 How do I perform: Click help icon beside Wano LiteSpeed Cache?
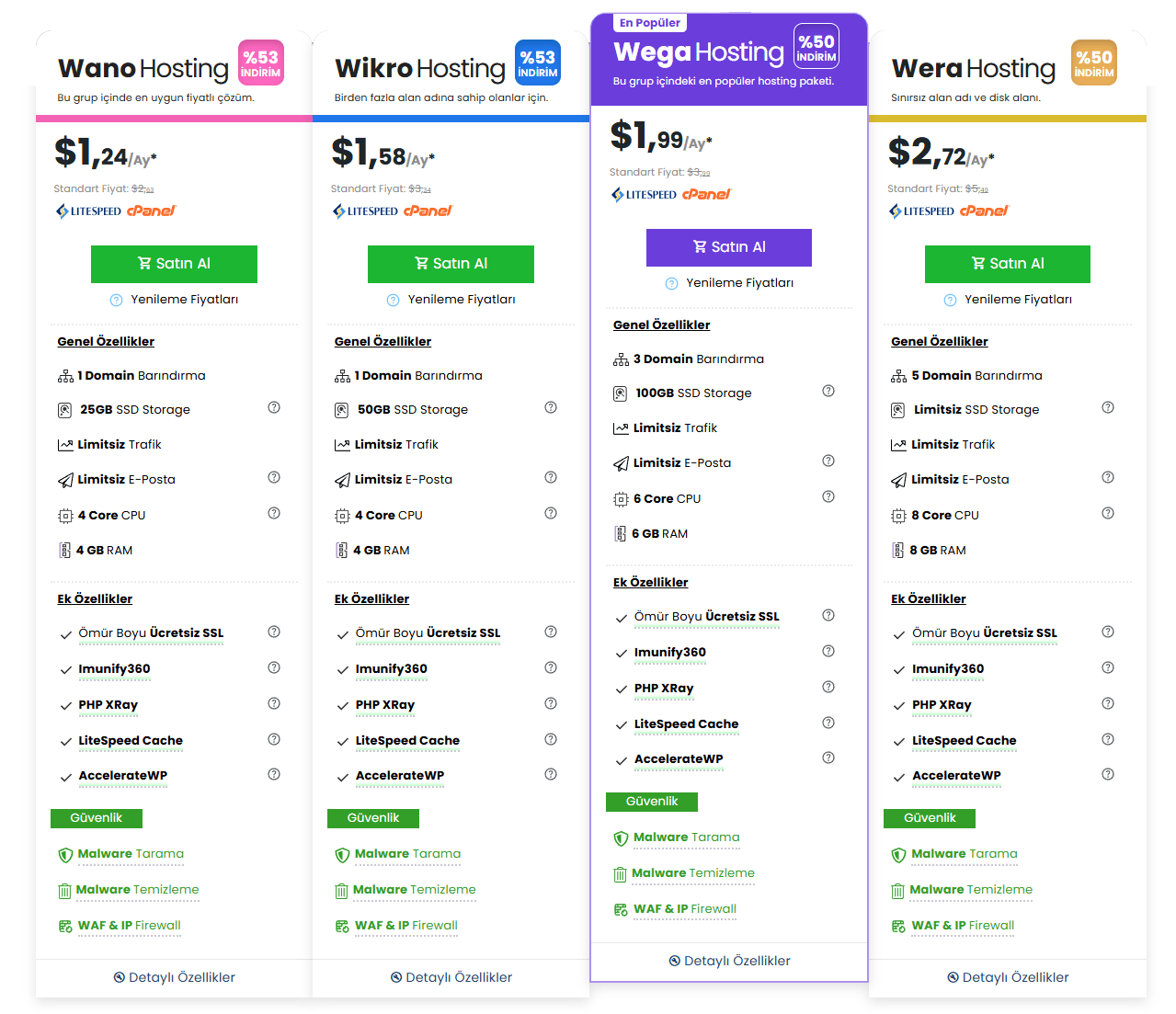pos(274,739)
